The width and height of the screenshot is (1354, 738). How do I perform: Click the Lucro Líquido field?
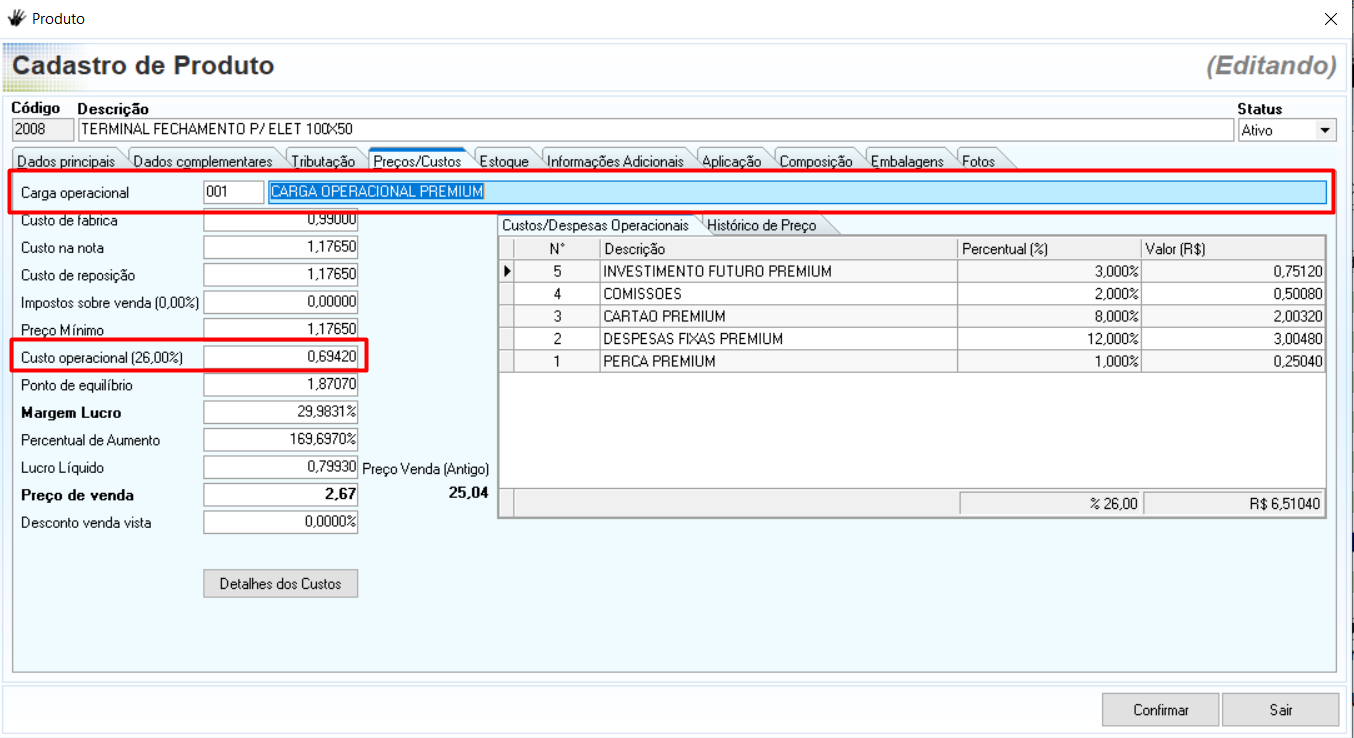280,467
